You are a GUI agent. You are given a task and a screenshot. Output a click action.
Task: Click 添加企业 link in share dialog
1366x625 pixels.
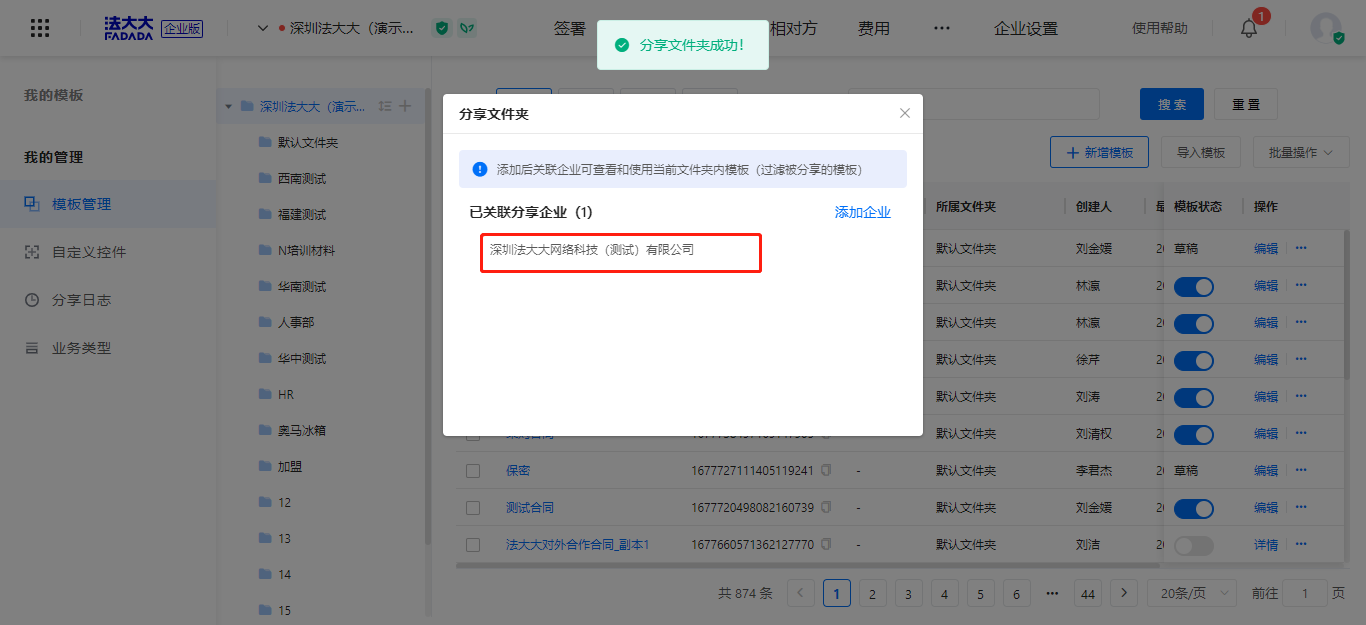pos(863,212)
